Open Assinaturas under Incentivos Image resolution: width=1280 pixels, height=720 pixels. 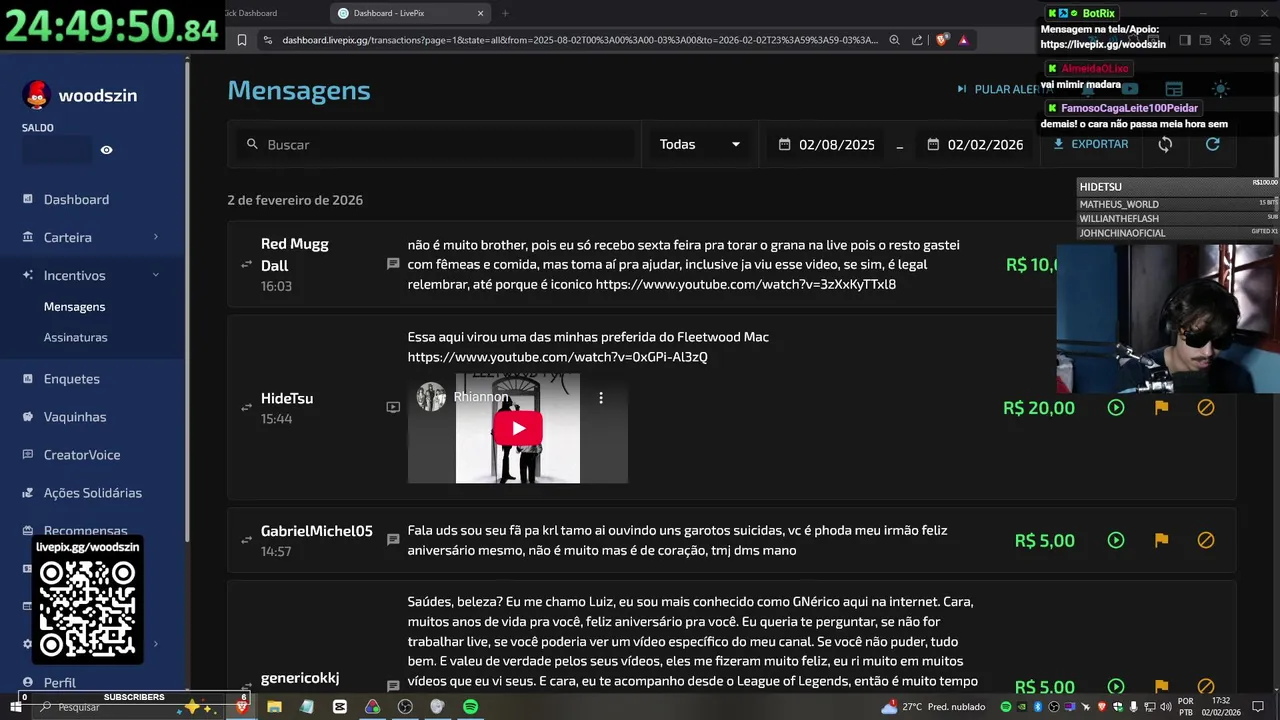pyautogui.click(x=75, y=337)
